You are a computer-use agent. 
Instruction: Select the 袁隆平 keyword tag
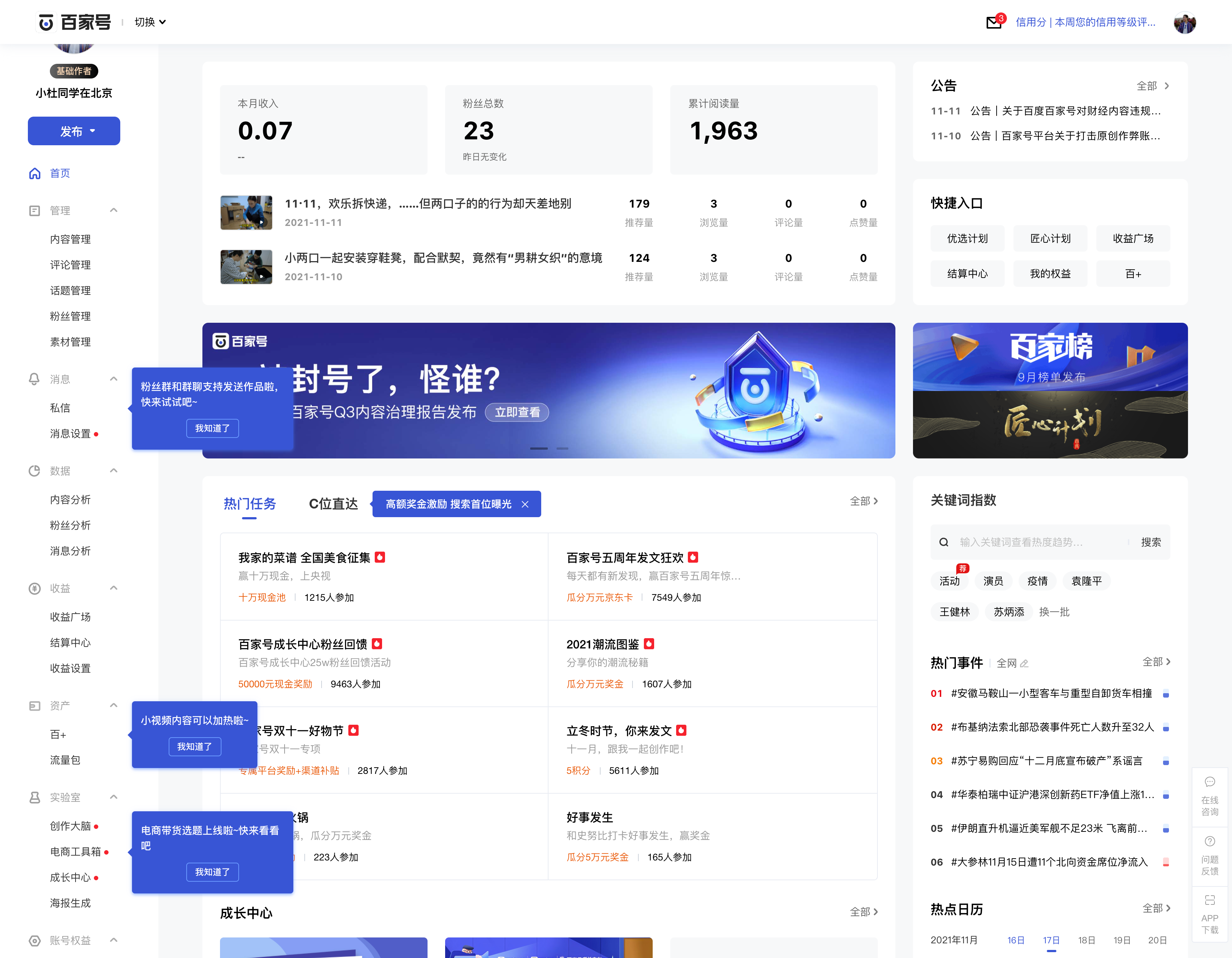pyautogui.click(x=1086, y=581)
